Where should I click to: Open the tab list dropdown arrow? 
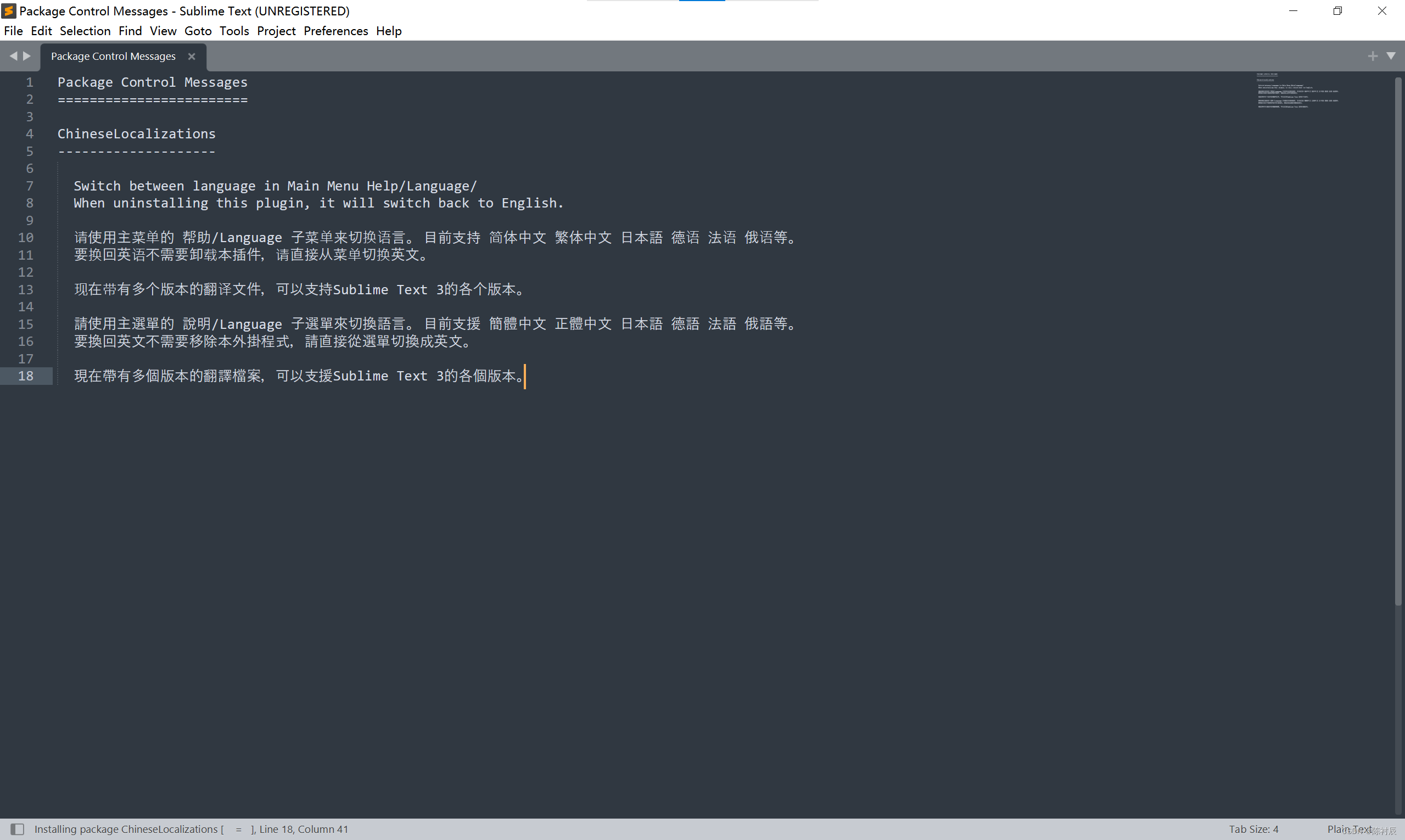[1391, 56]
